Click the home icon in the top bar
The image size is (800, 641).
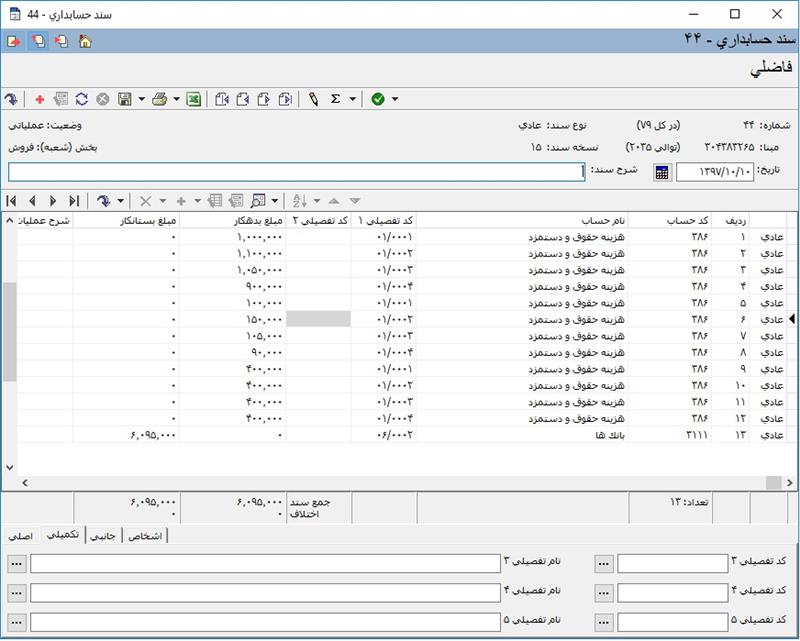85,42
